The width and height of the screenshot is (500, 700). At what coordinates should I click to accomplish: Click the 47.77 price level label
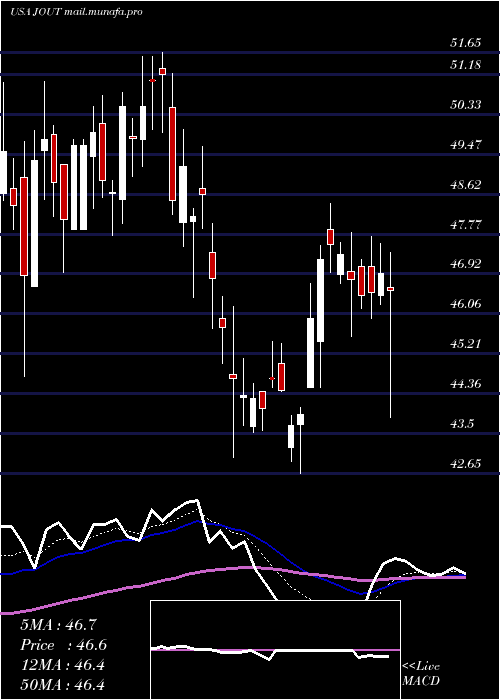[465, 224]
